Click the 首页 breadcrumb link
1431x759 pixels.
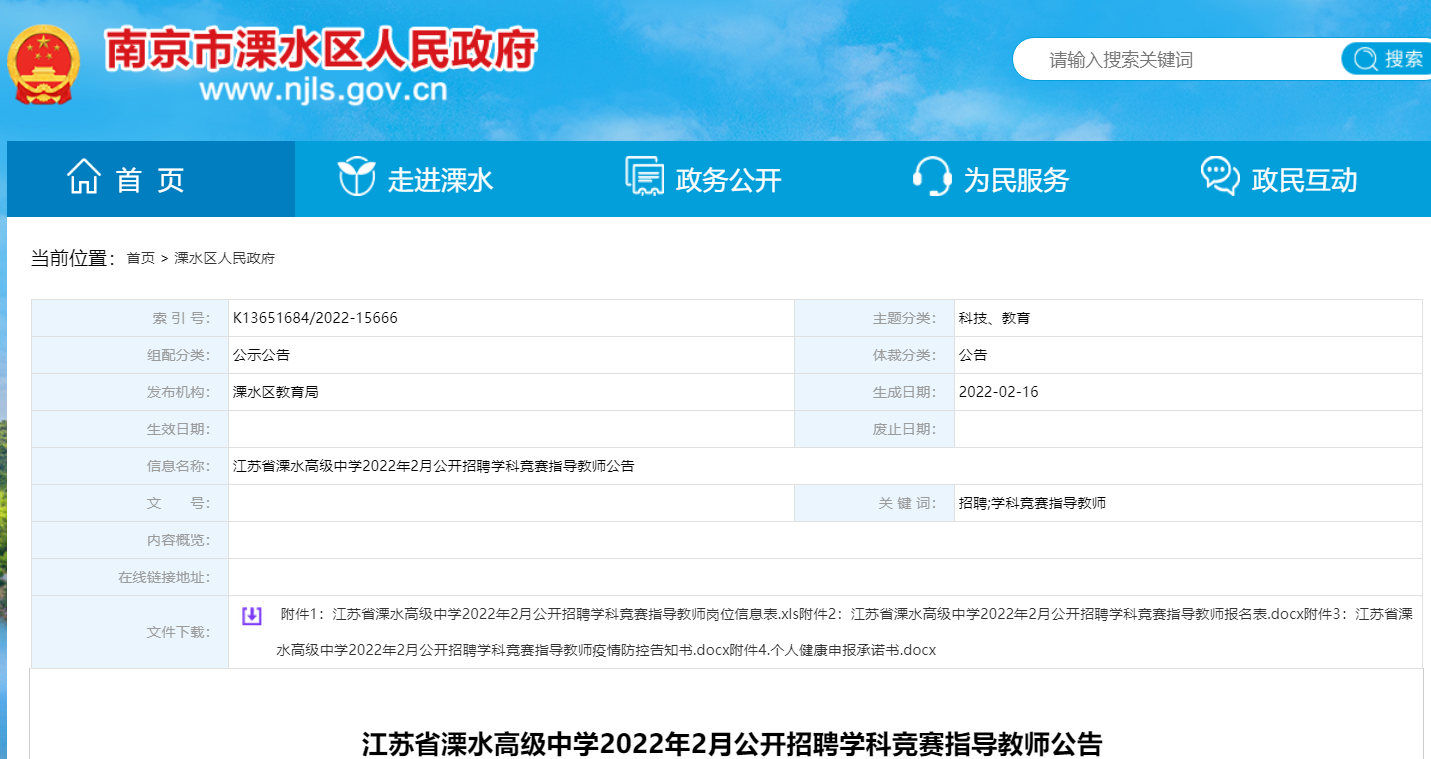(x=140, y=259)
